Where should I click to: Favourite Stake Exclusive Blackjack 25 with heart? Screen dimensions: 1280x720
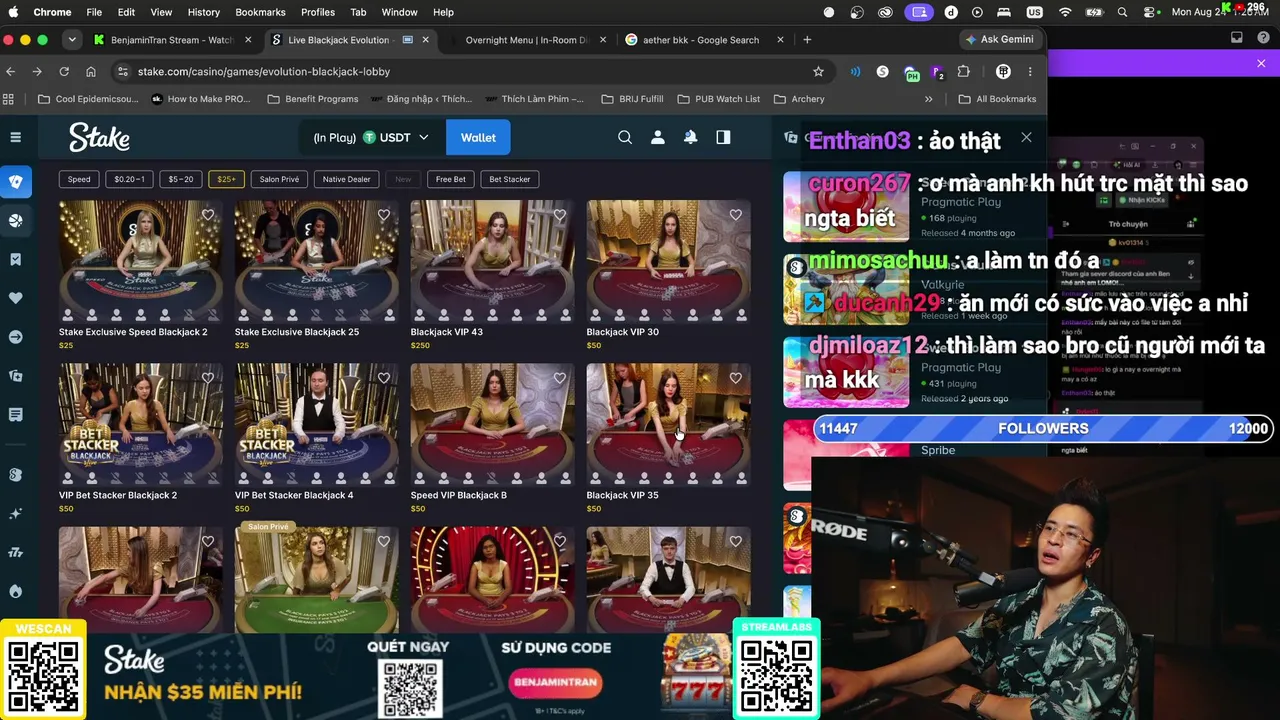[x=384, y=215]
